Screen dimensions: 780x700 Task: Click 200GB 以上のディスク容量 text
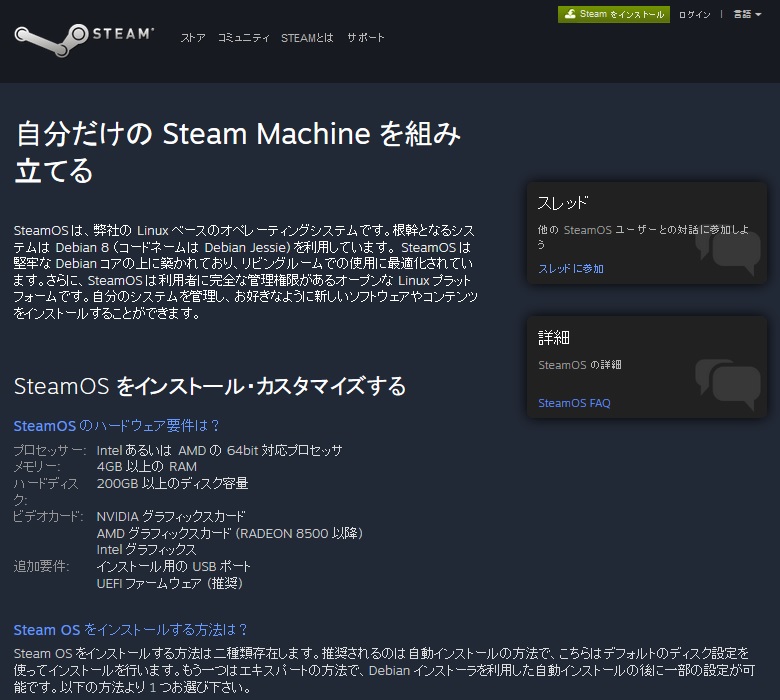[172, 483]
